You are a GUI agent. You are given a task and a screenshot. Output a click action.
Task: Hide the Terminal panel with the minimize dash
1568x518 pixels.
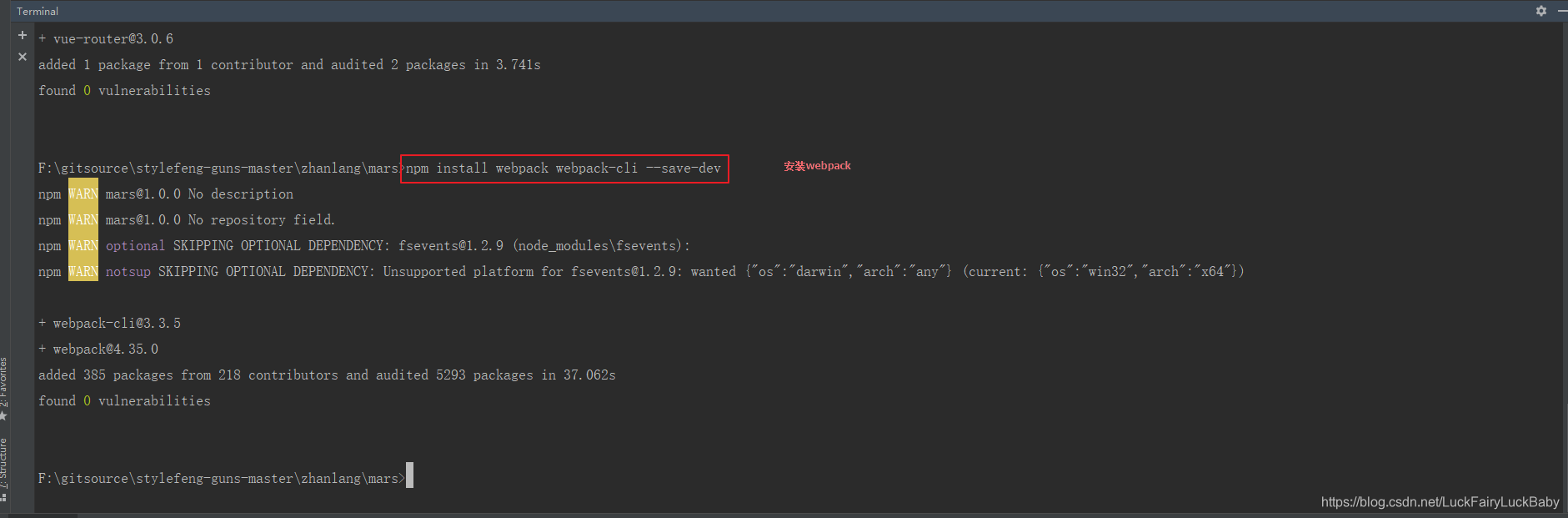click(1561, 11)
